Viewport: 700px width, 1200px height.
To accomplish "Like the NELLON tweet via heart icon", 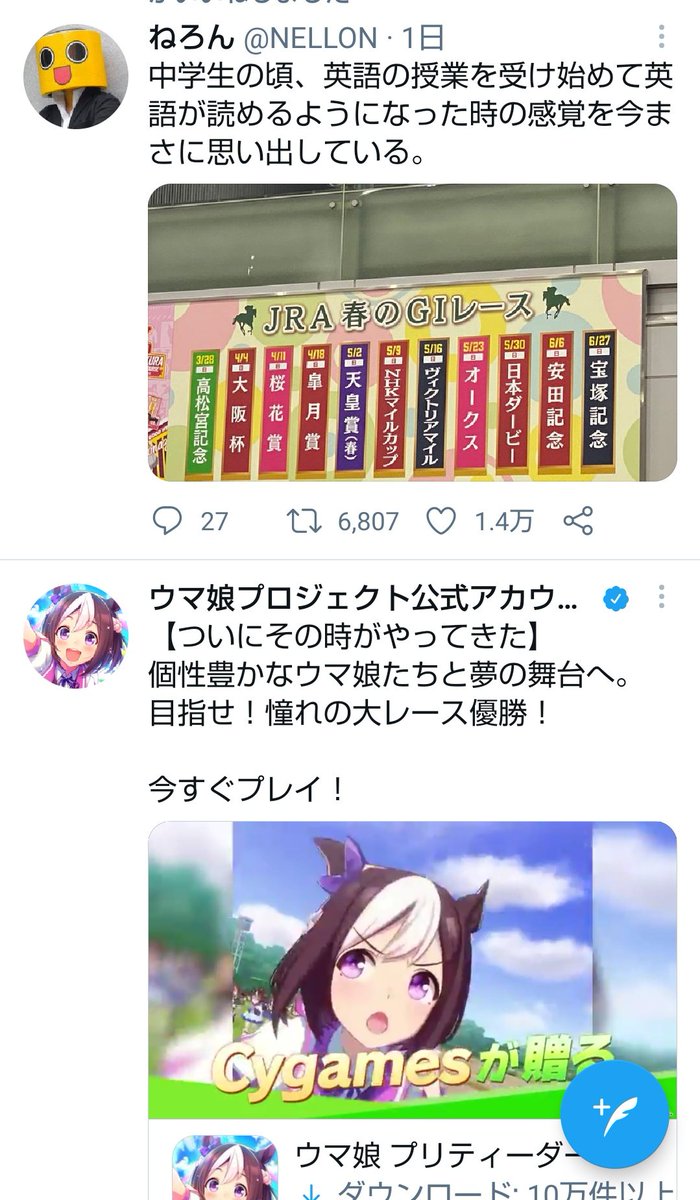I will pos(478,520).
